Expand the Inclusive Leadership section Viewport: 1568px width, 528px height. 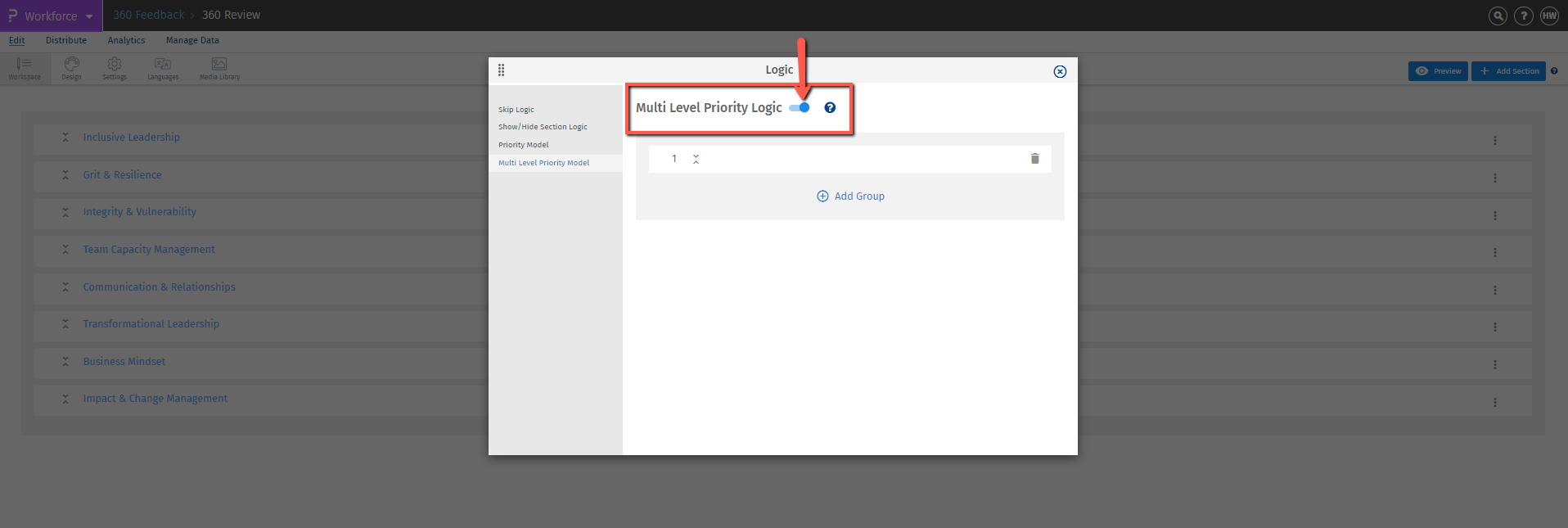pos(65,138)
